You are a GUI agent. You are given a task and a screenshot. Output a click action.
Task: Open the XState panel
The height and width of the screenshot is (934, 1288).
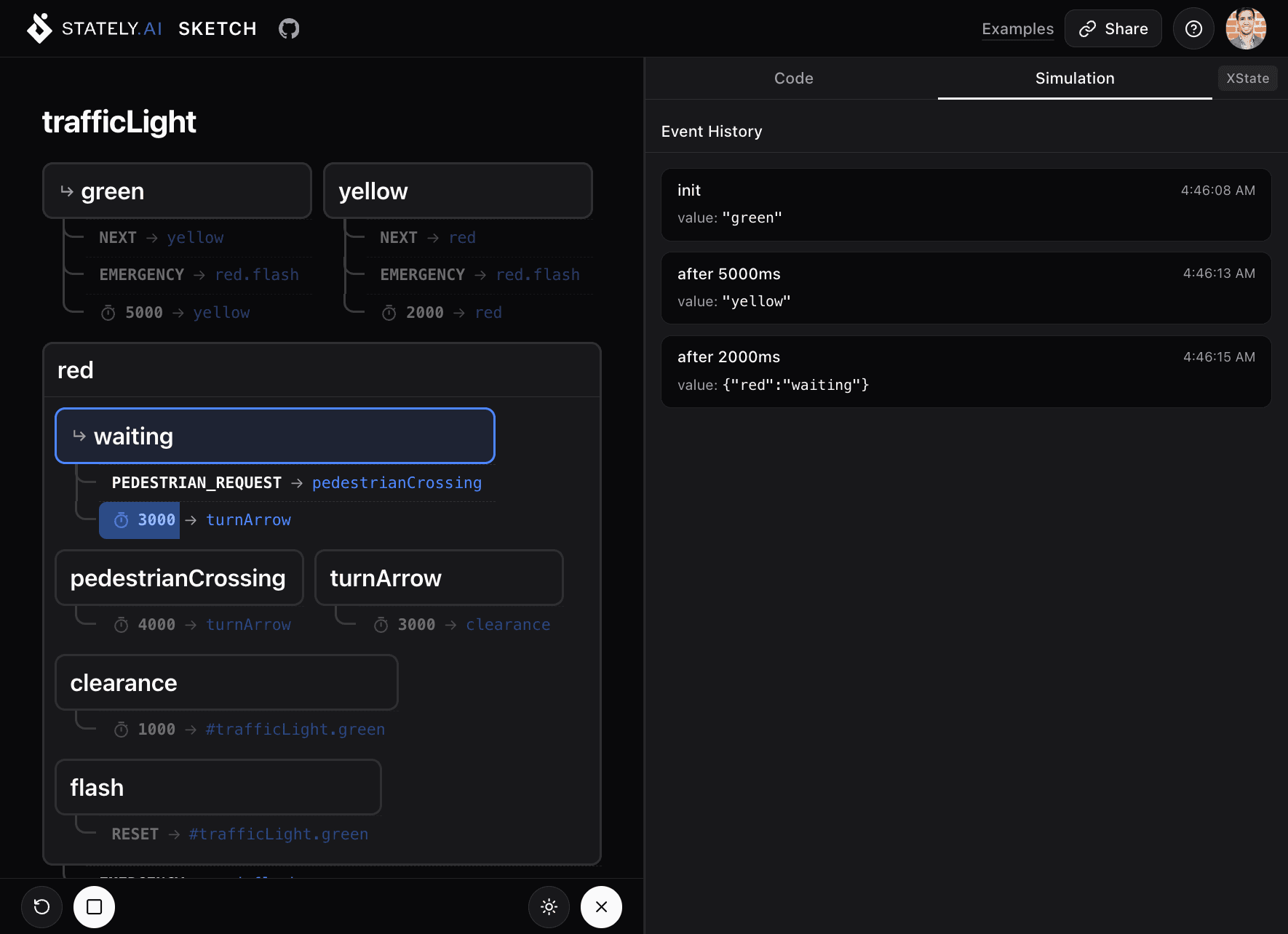[1247, 78]
